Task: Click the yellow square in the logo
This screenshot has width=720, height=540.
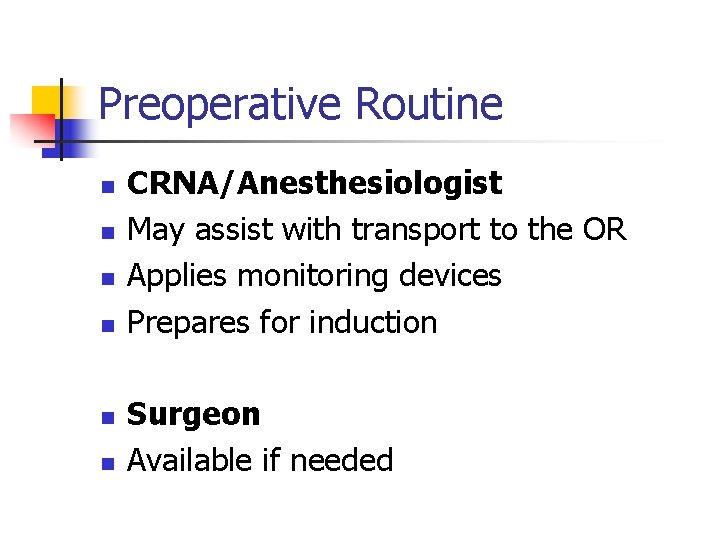Action: [x=46, y=100]
